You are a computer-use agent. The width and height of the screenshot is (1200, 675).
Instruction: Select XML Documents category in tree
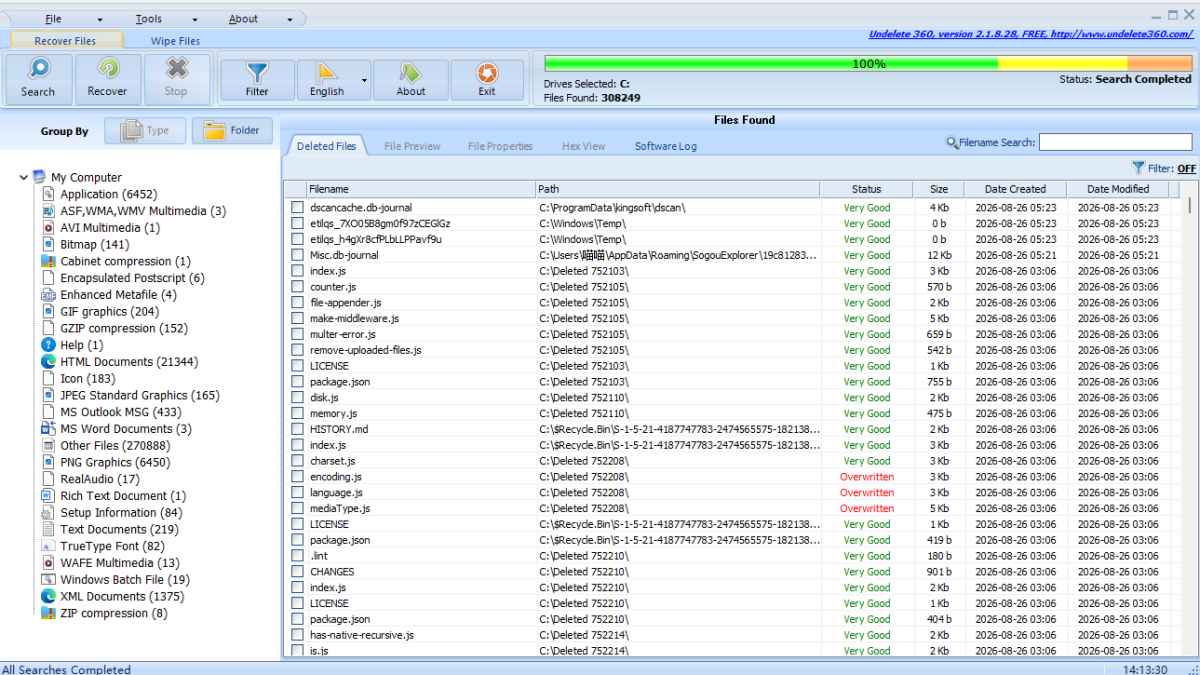(122, 597)
